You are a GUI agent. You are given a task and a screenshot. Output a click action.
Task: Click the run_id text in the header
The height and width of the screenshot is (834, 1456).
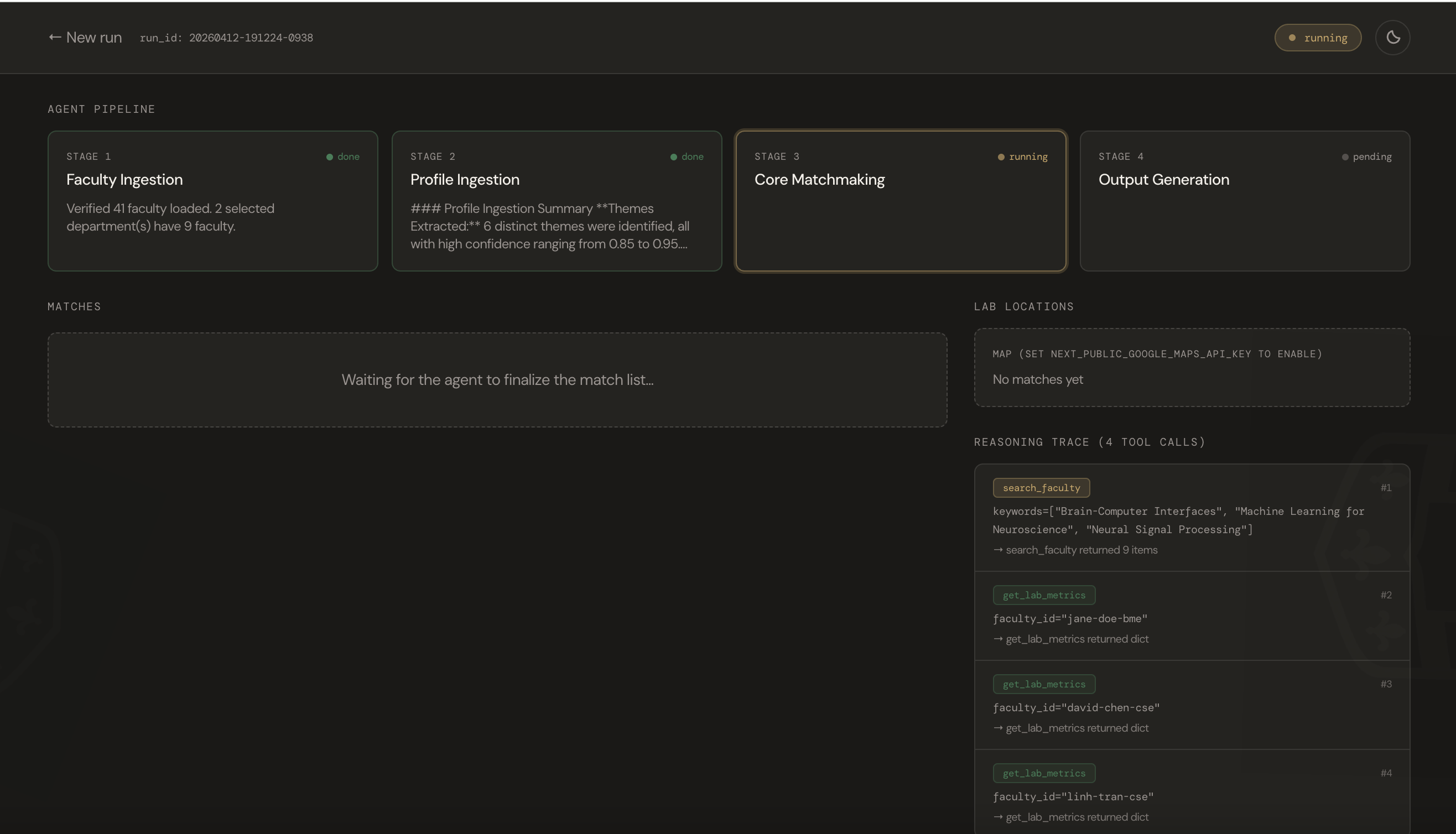(226, 38)
